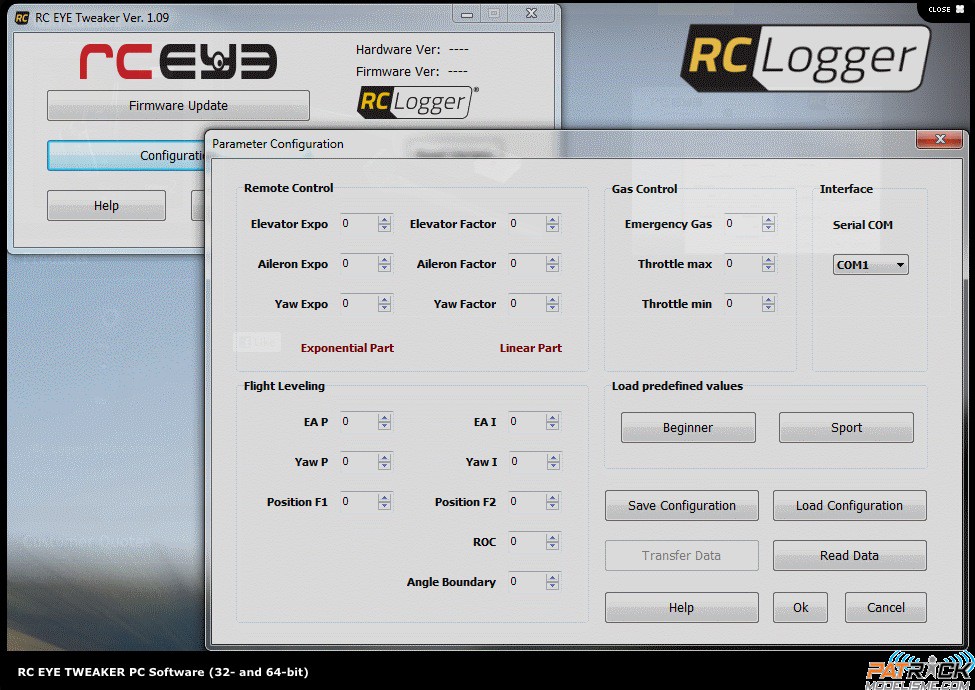Image resolution: width=975 pixels, height=690 pixels.
Task: Adjust the EA P spinner arrows
Action: [384, 421]
